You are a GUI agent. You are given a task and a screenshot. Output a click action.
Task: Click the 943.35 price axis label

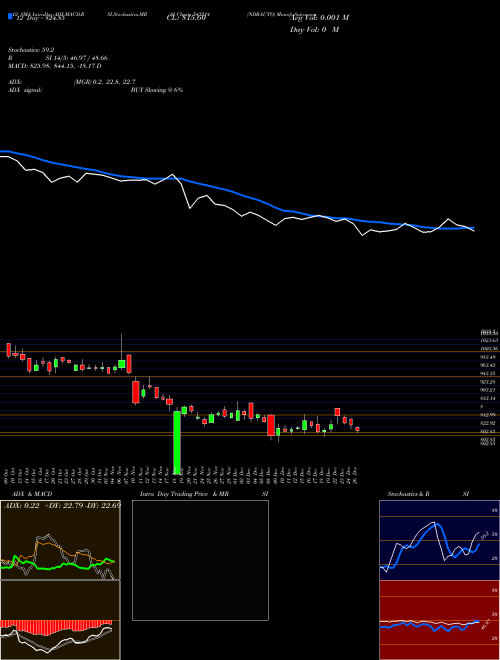coord(487,373)
